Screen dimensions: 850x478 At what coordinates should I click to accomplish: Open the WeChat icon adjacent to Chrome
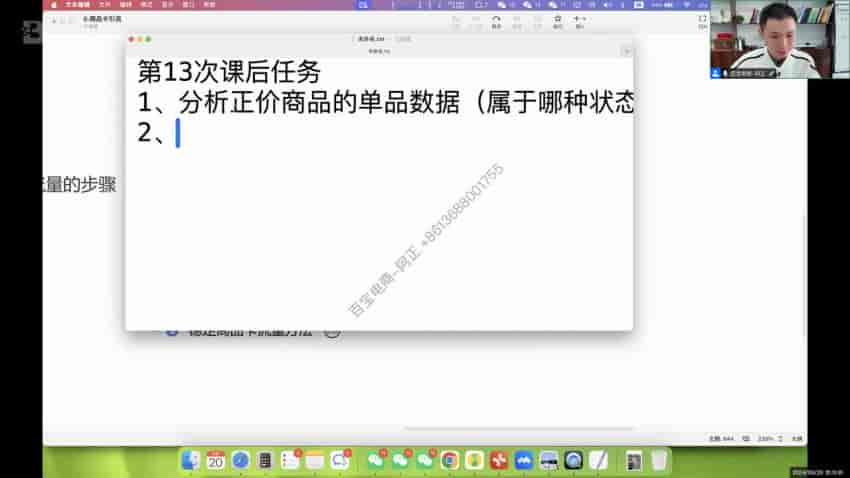(425, 460)
